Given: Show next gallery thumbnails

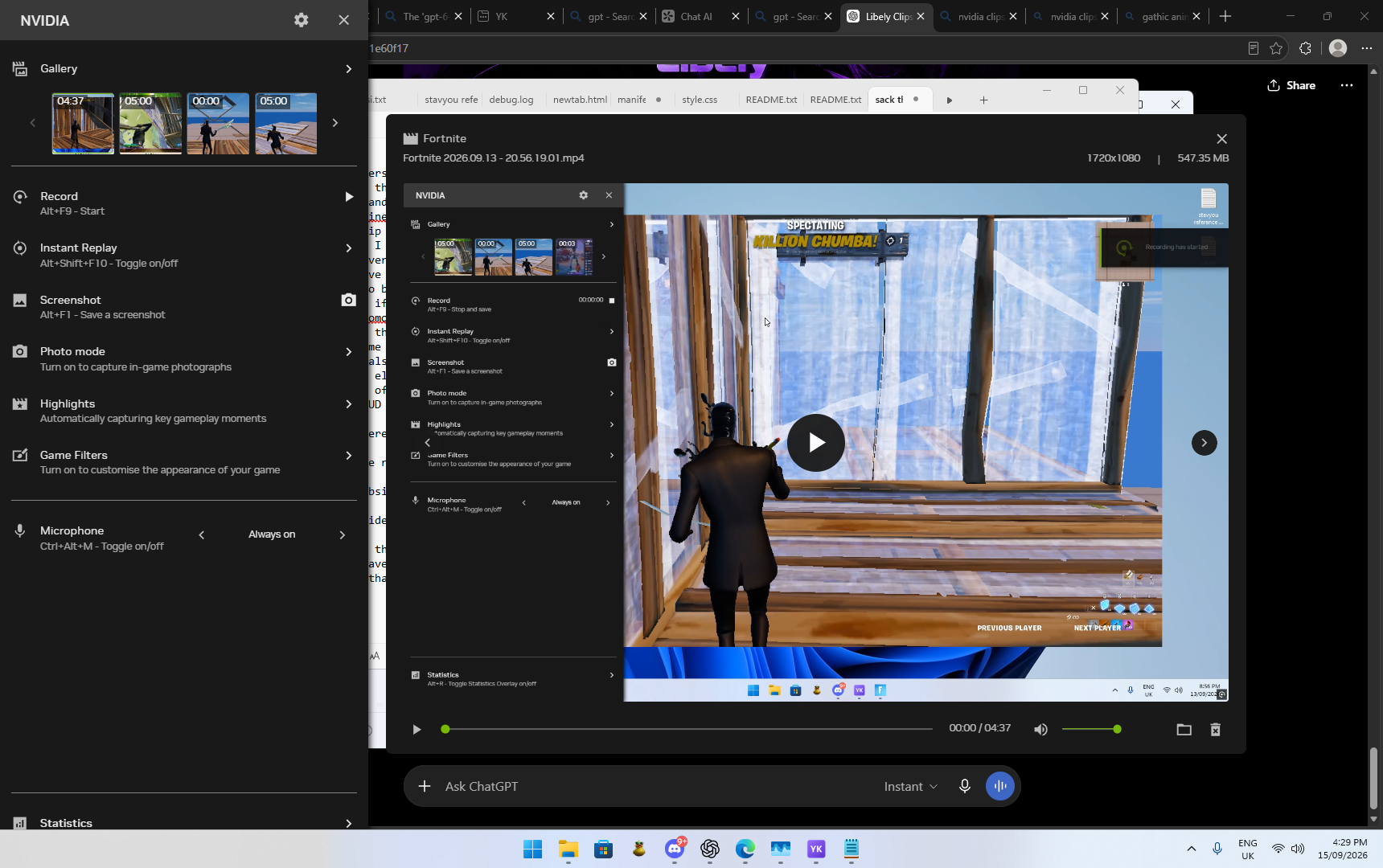Looking at the screenshot, I should (x=335, y=123).
